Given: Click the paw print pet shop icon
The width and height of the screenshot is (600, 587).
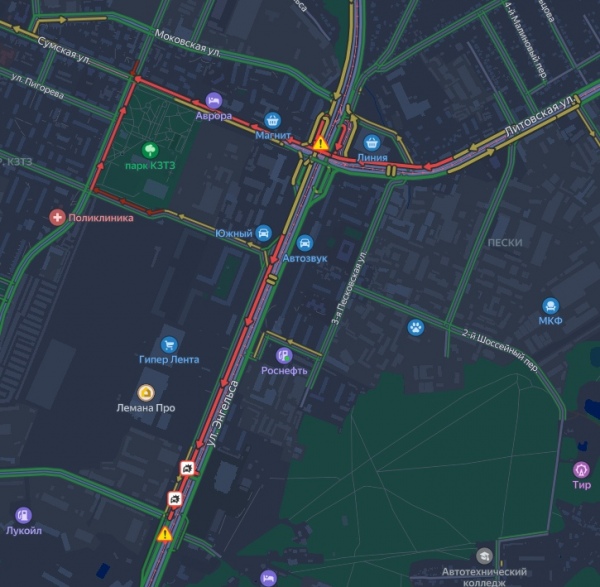Looking at the screenshot, I should (416, 328).
